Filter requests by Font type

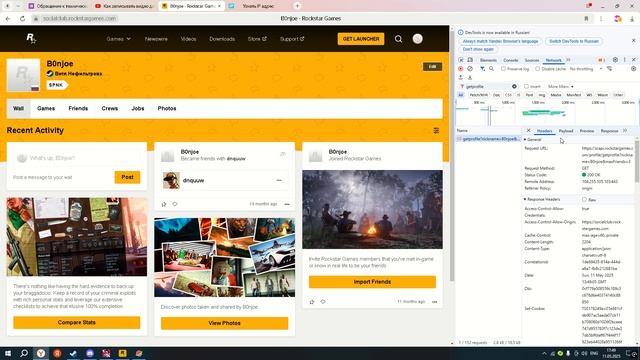pos(529,95)
